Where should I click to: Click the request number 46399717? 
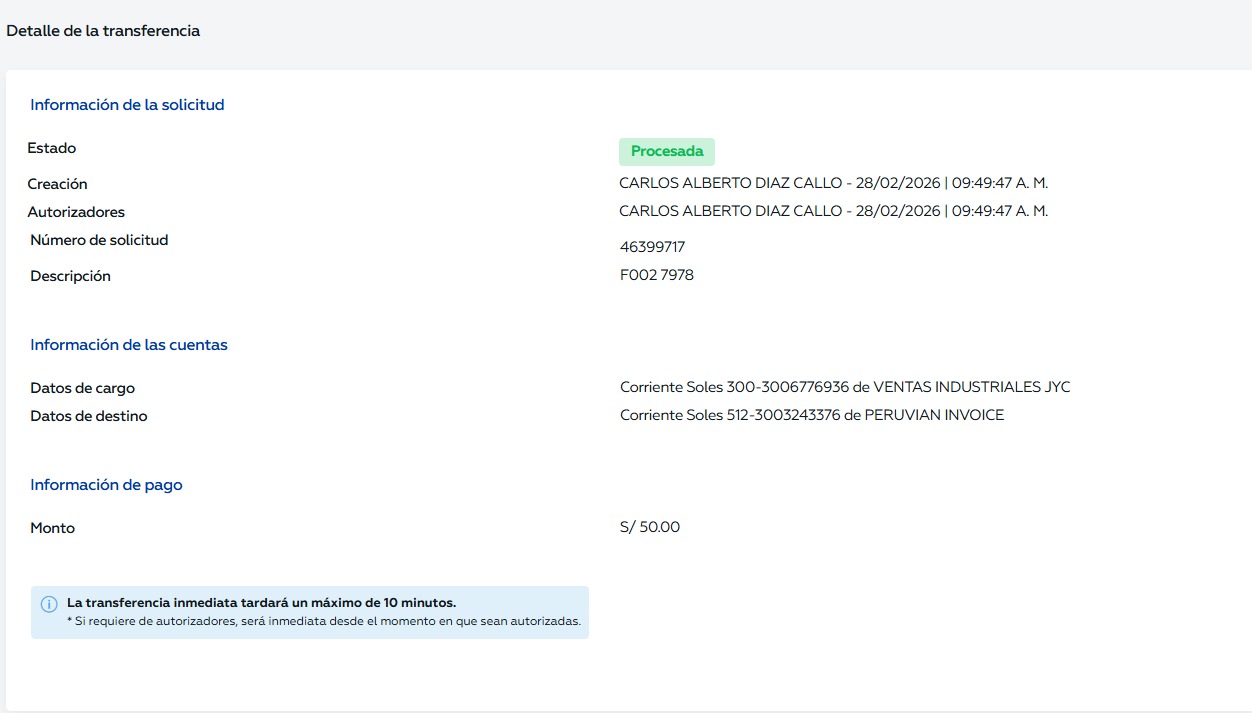tap(652, 247)
